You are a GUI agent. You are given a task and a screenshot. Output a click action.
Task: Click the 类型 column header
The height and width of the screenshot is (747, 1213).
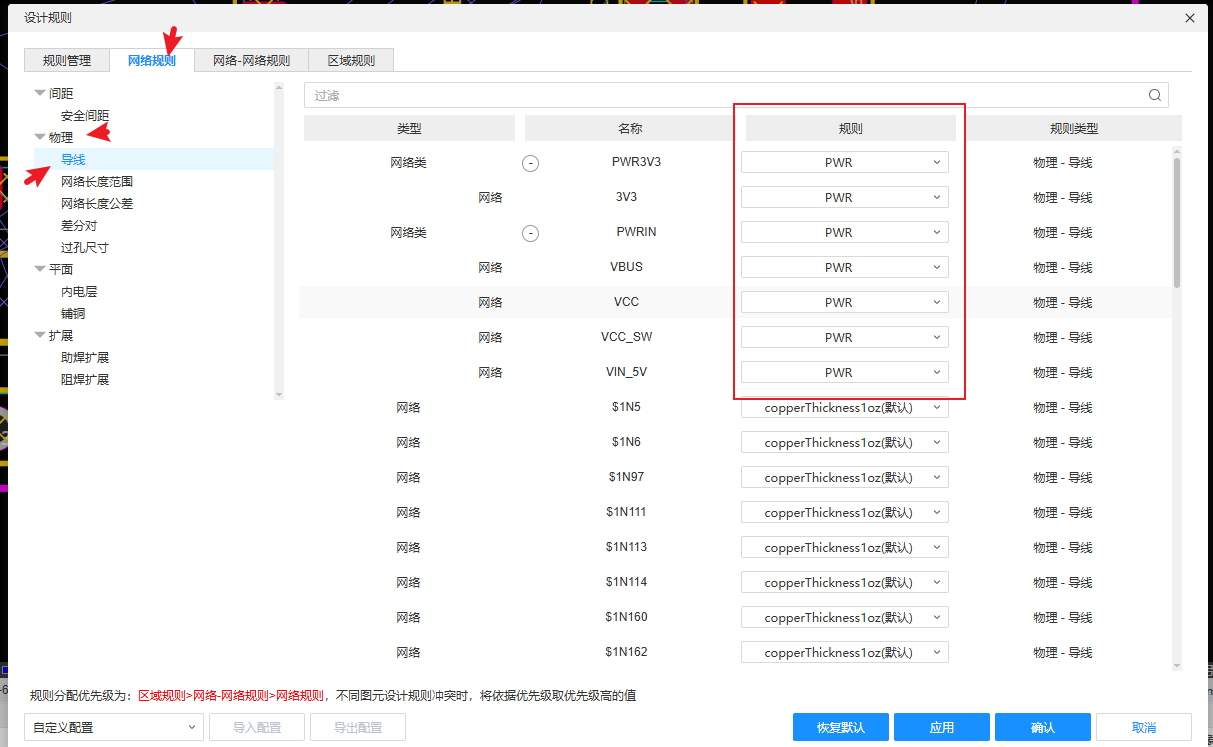tap(409, 128)
